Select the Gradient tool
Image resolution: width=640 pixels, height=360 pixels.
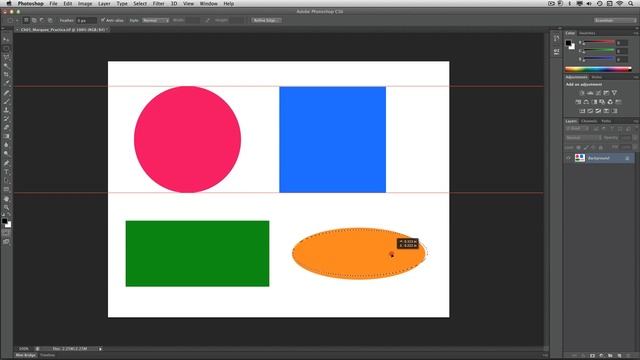[6, 136]
